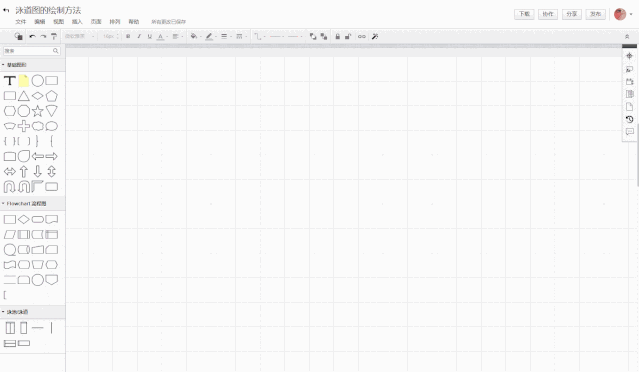639x372 pixels.
Task: Open the 视图 menu
Action: [59, 22]
